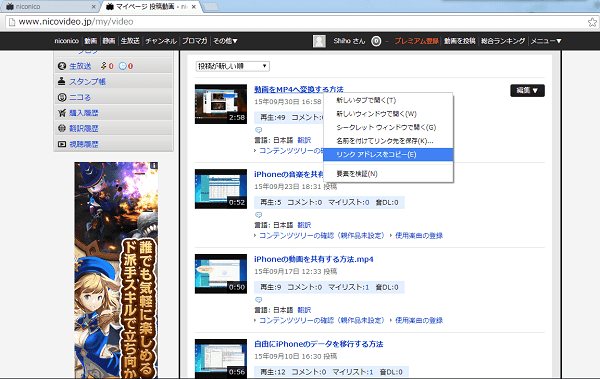Viewport: 600px width, 379px height.
Task: Select リンク アドレスをコピー(E) in context menu
Action: pos(388,154)
